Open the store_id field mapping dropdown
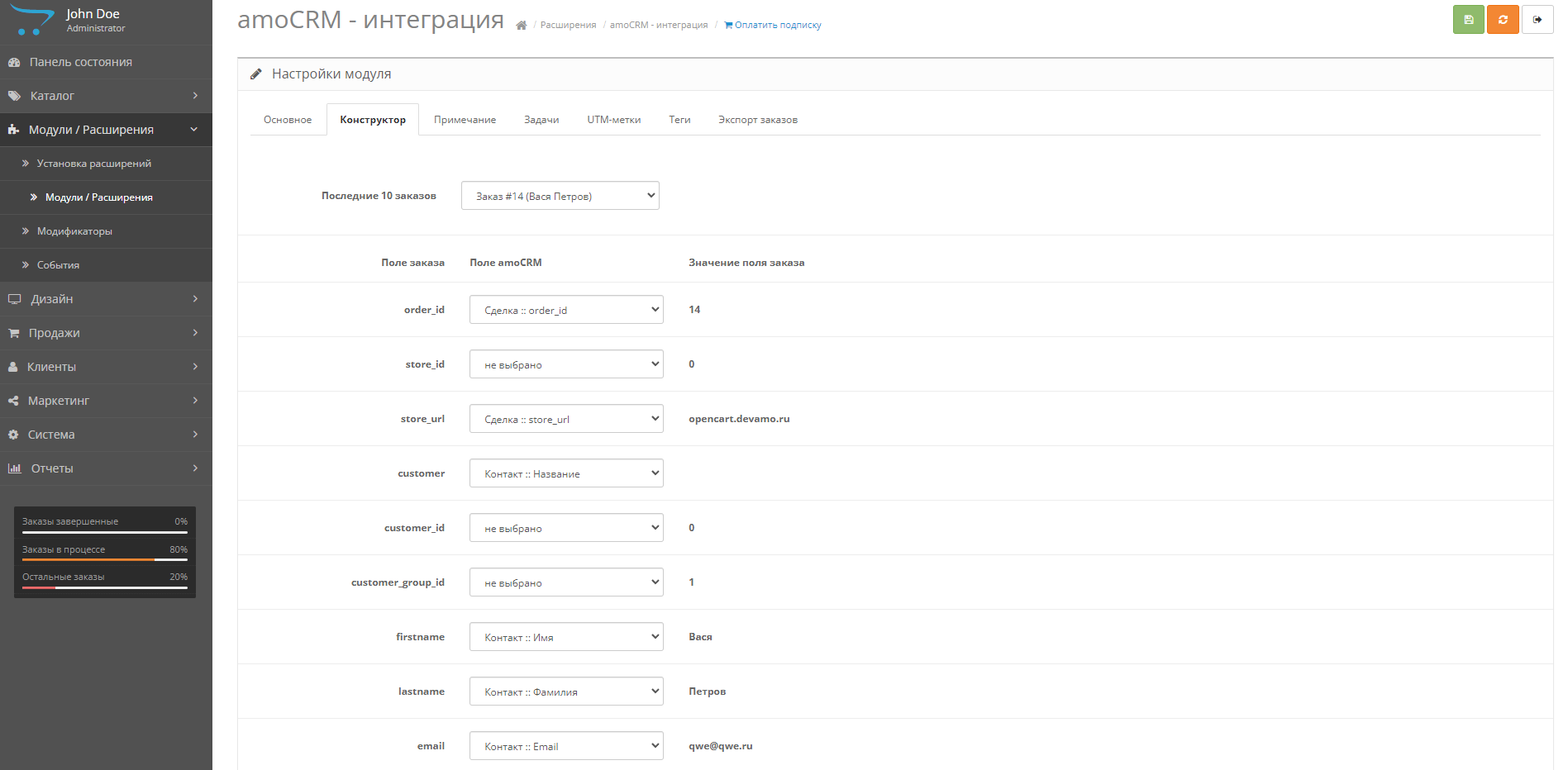This screenshot has width=1568, height=770. (x=565, y=364)
